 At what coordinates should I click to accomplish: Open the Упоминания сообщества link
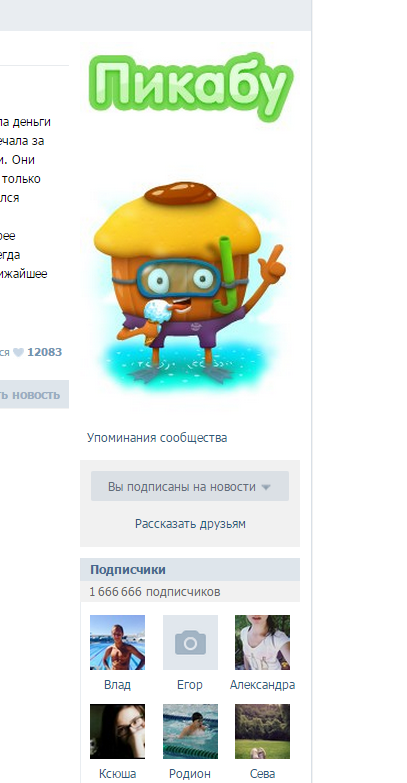pyautogui.click(x=157, y=438)
